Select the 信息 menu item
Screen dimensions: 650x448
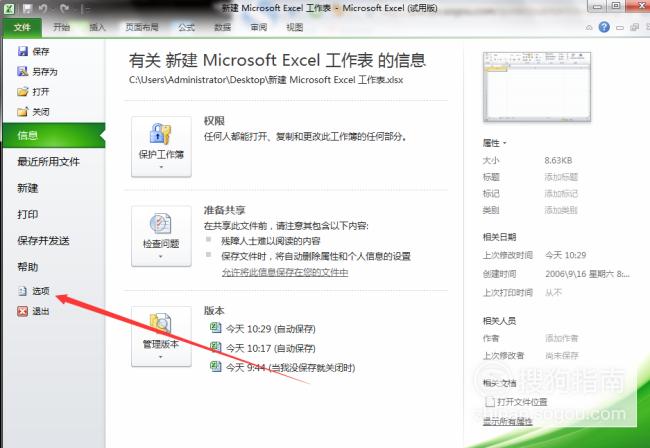coord(54,136)
